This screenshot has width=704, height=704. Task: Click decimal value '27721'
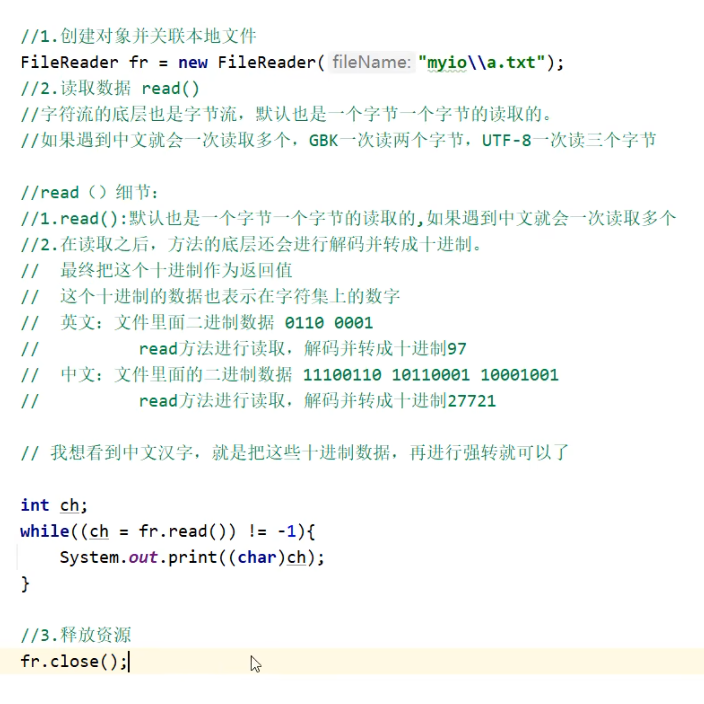pos(471,401)
